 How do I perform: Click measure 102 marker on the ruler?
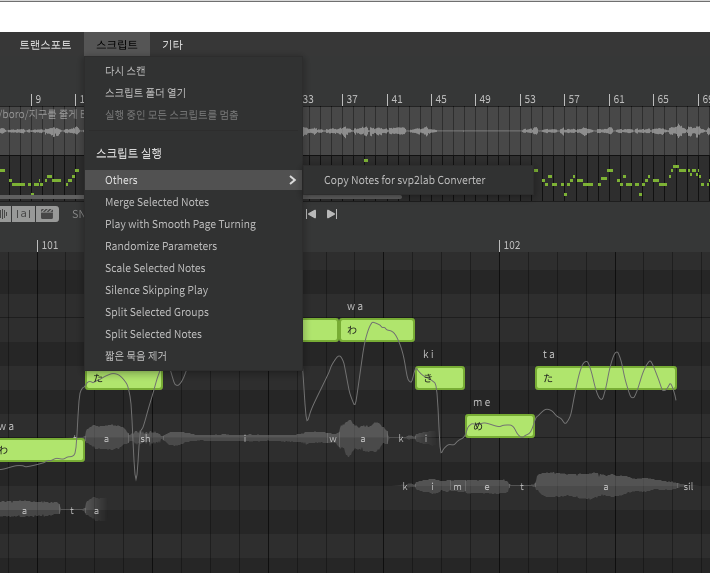pos(510,245)
